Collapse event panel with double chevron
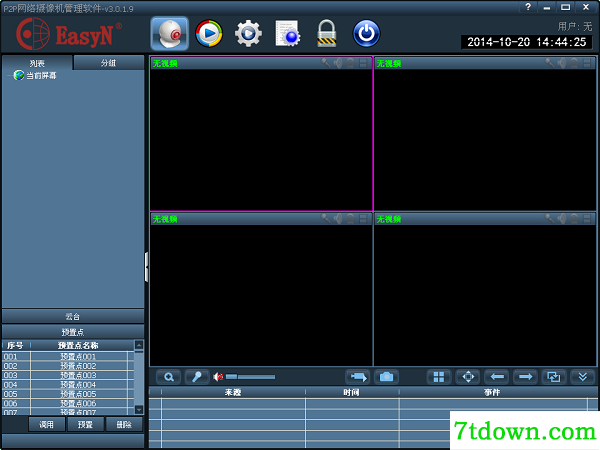Viewport: 600px width, 450px height. tap(583, 377)
